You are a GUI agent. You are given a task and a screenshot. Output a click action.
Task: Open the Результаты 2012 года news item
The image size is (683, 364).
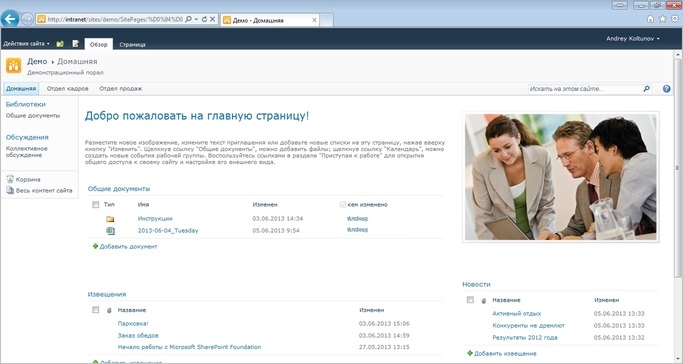point(525,337)
